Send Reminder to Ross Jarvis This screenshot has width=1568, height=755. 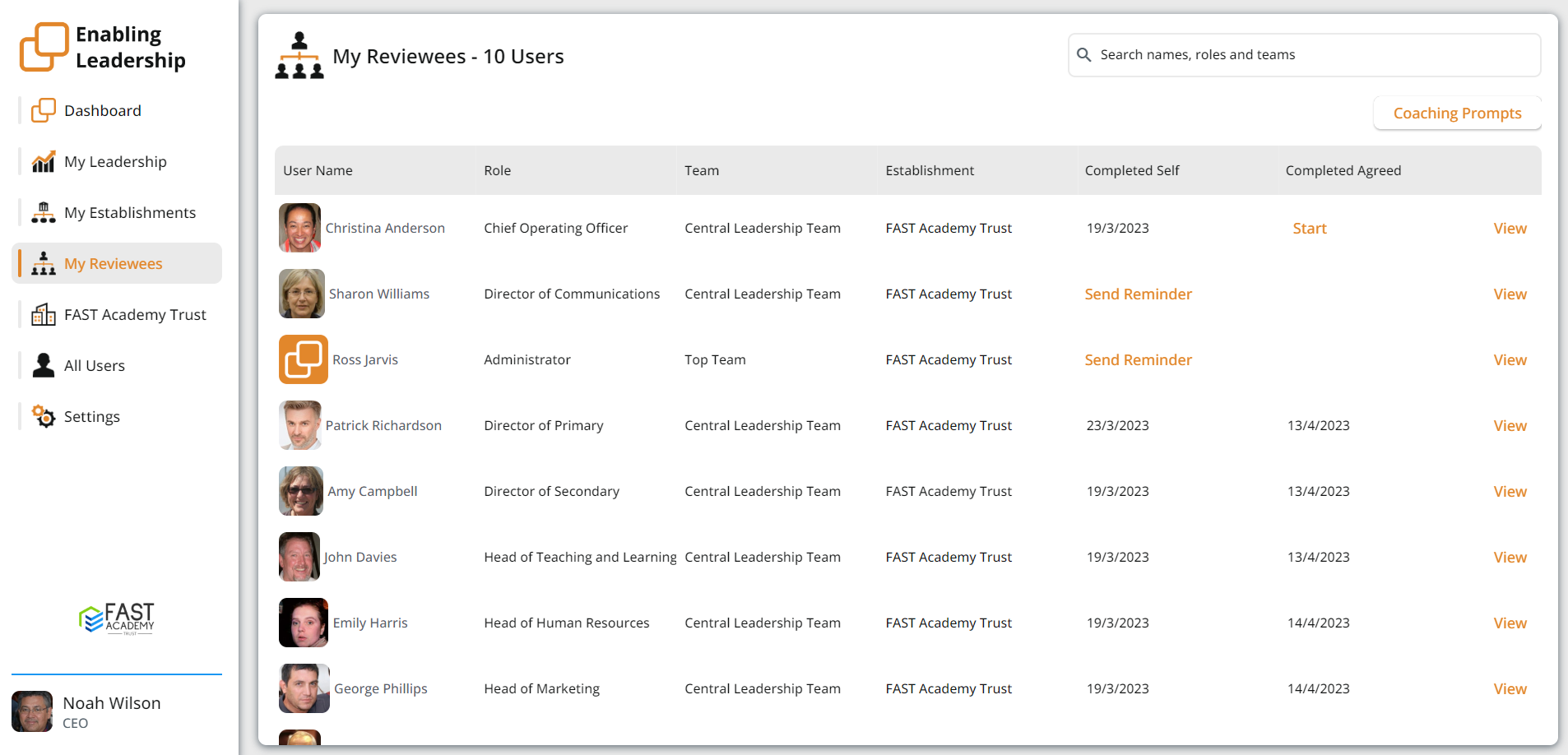[x=1138, y=360]
